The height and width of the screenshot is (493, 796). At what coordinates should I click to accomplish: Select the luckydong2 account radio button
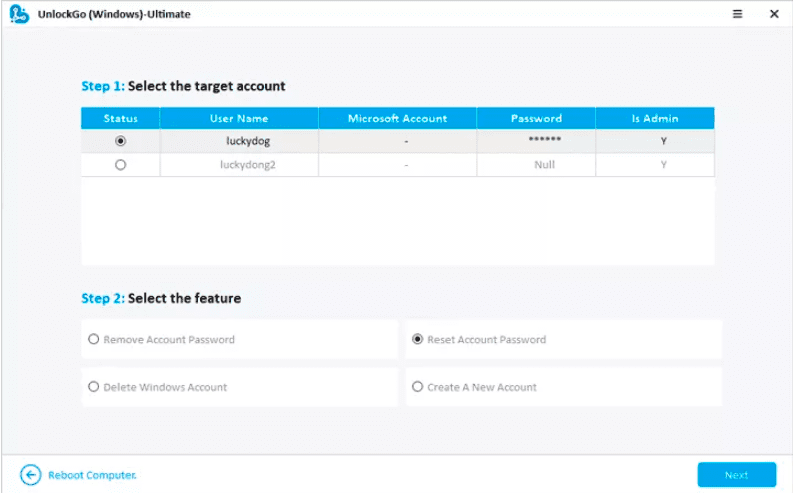(x=121, y=165)
